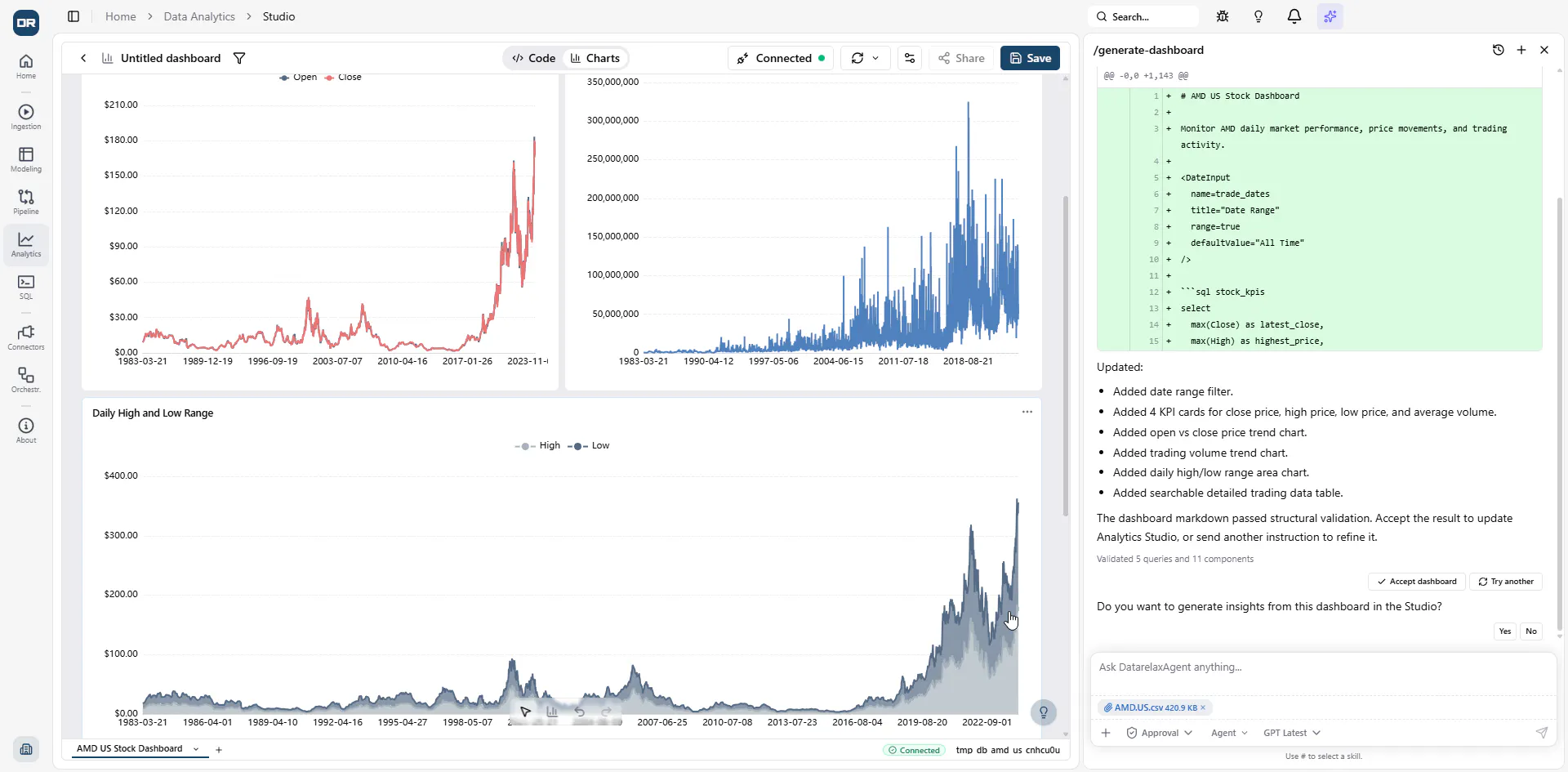Toggle the Low series legend
Image resolution: width=1568 pixels, height=772 pixels.
tap(589, 446)
